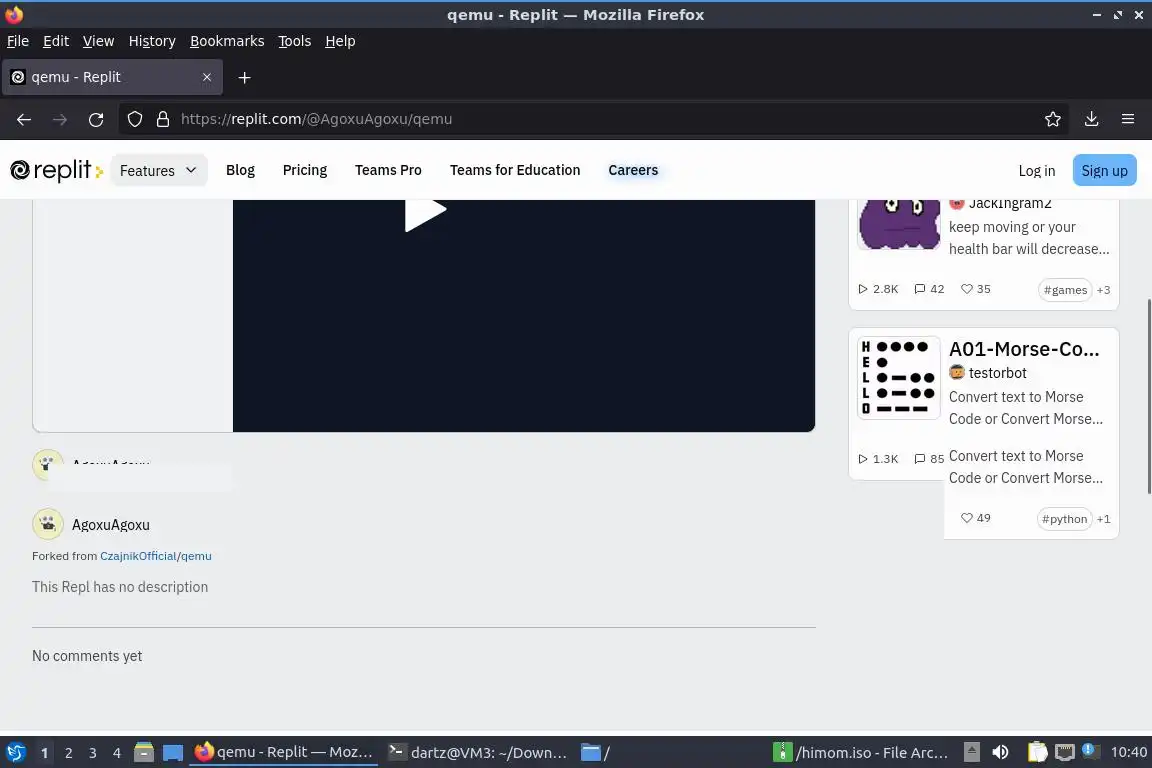
Task: Close the qemu - Replit tab
Action: [207, 77]
